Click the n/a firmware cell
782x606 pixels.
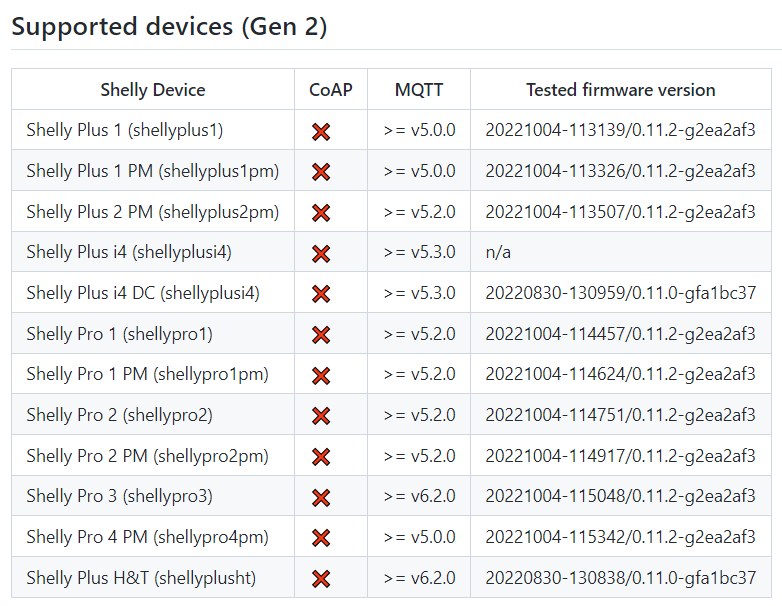pos(498,252)
